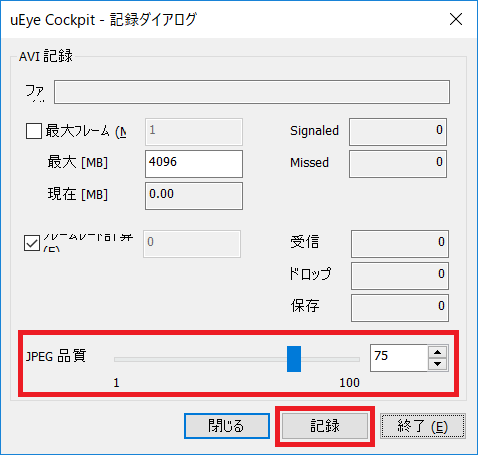Click the 受信 counter field
Image resolution: width=478 pixels, height=455 pixels.
pos(400,244)
